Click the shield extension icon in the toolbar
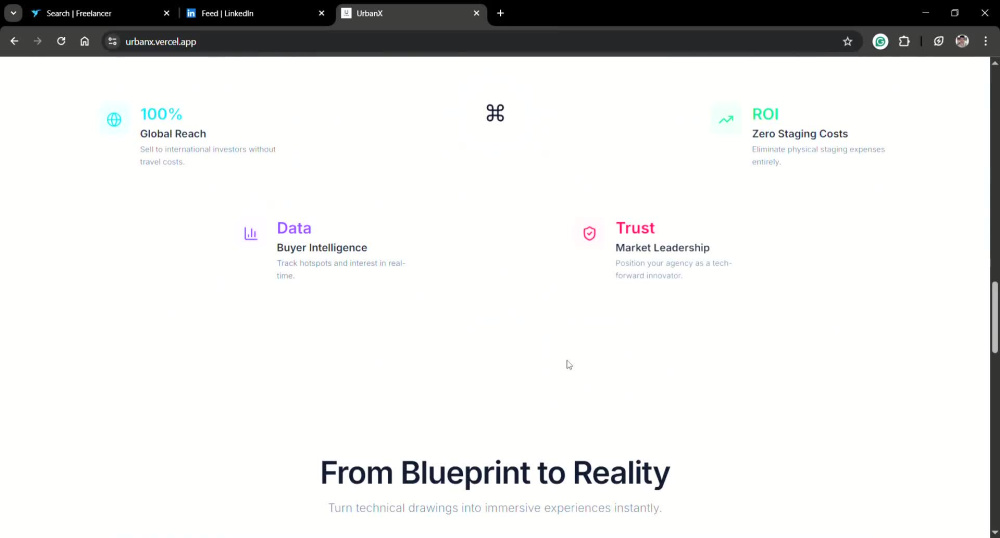 [x=938, y=41]
